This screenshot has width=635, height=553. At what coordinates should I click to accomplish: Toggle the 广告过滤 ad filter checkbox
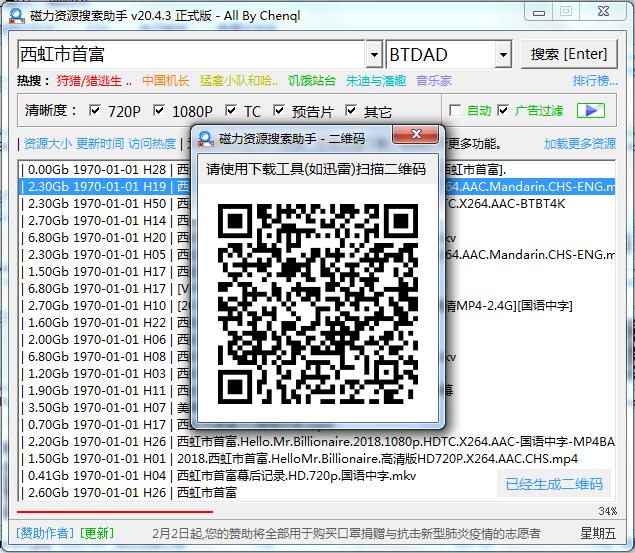(x=503, y=110)
